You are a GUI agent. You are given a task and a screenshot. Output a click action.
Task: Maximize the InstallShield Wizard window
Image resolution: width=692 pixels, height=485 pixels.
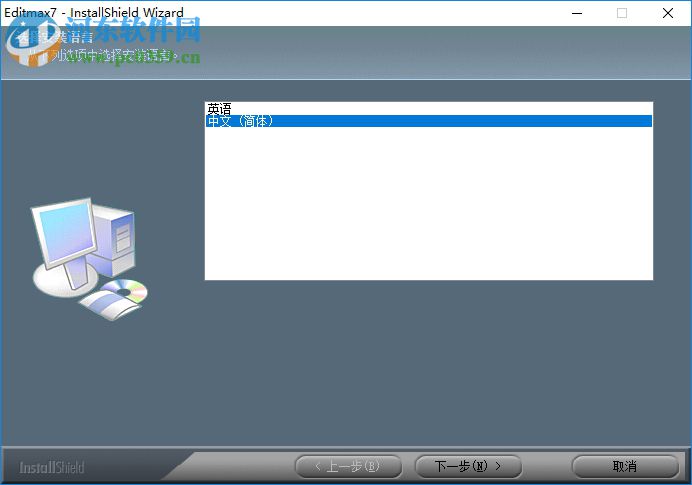coord(622,13)
